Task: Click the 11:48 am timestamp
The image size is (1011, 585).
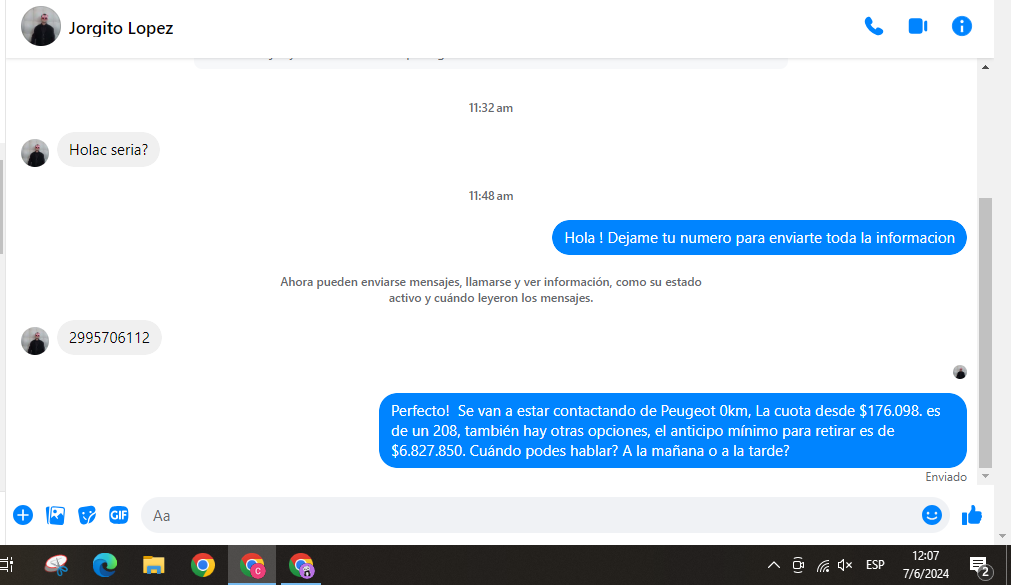Action: click(491, 195)
